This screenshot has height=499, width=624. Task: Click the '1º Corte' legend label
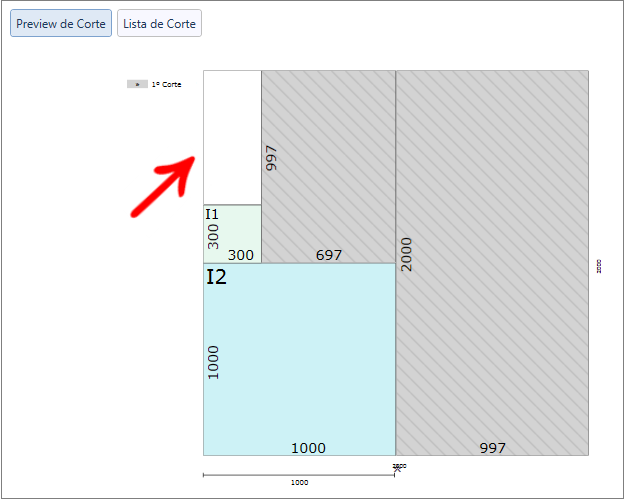pos(166,84)
